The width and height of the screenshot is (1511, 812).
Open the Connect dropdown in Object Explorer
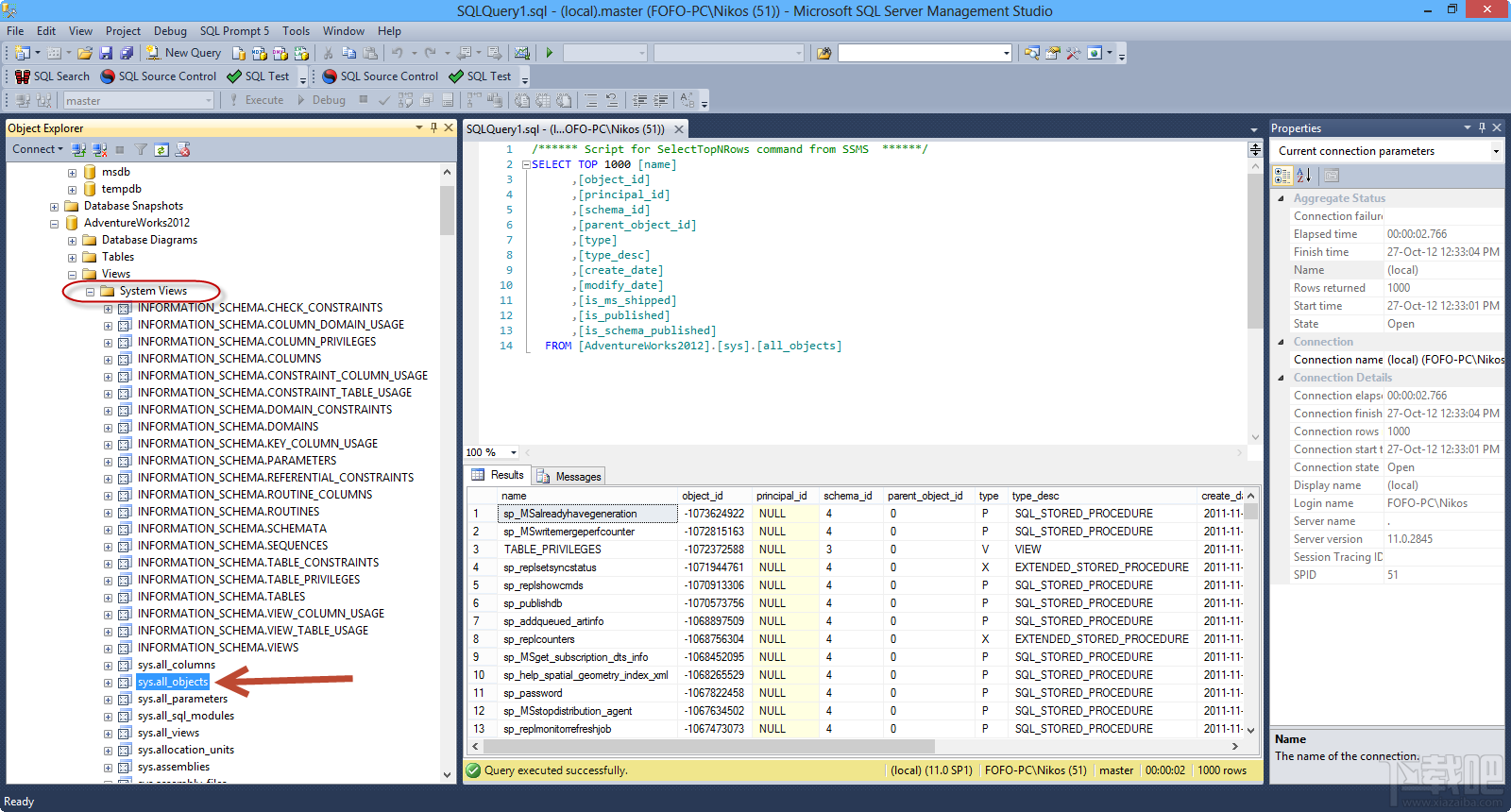click(x=37, y=149)
